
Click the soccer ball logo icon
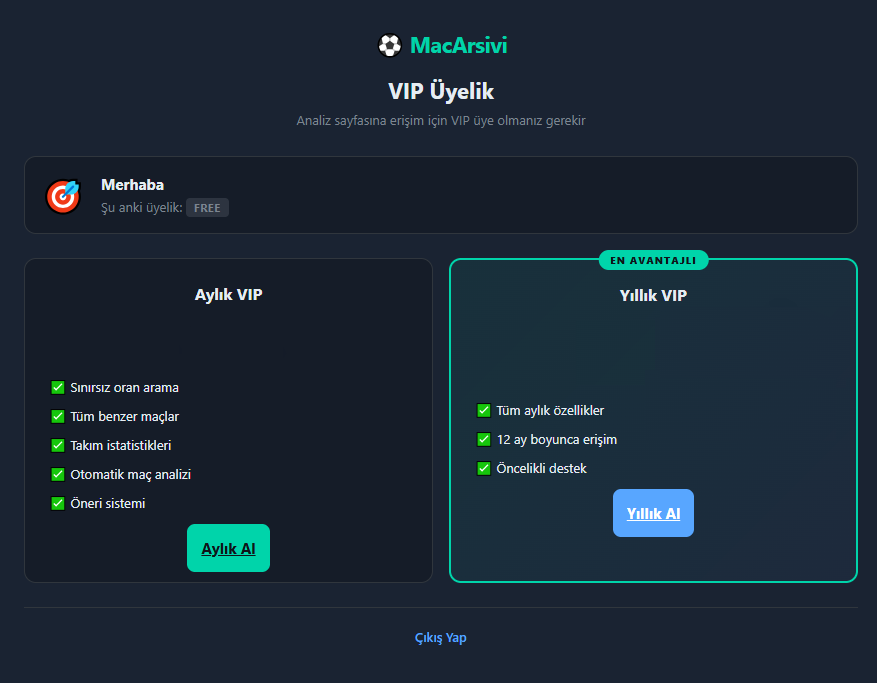tap(389, 45)
